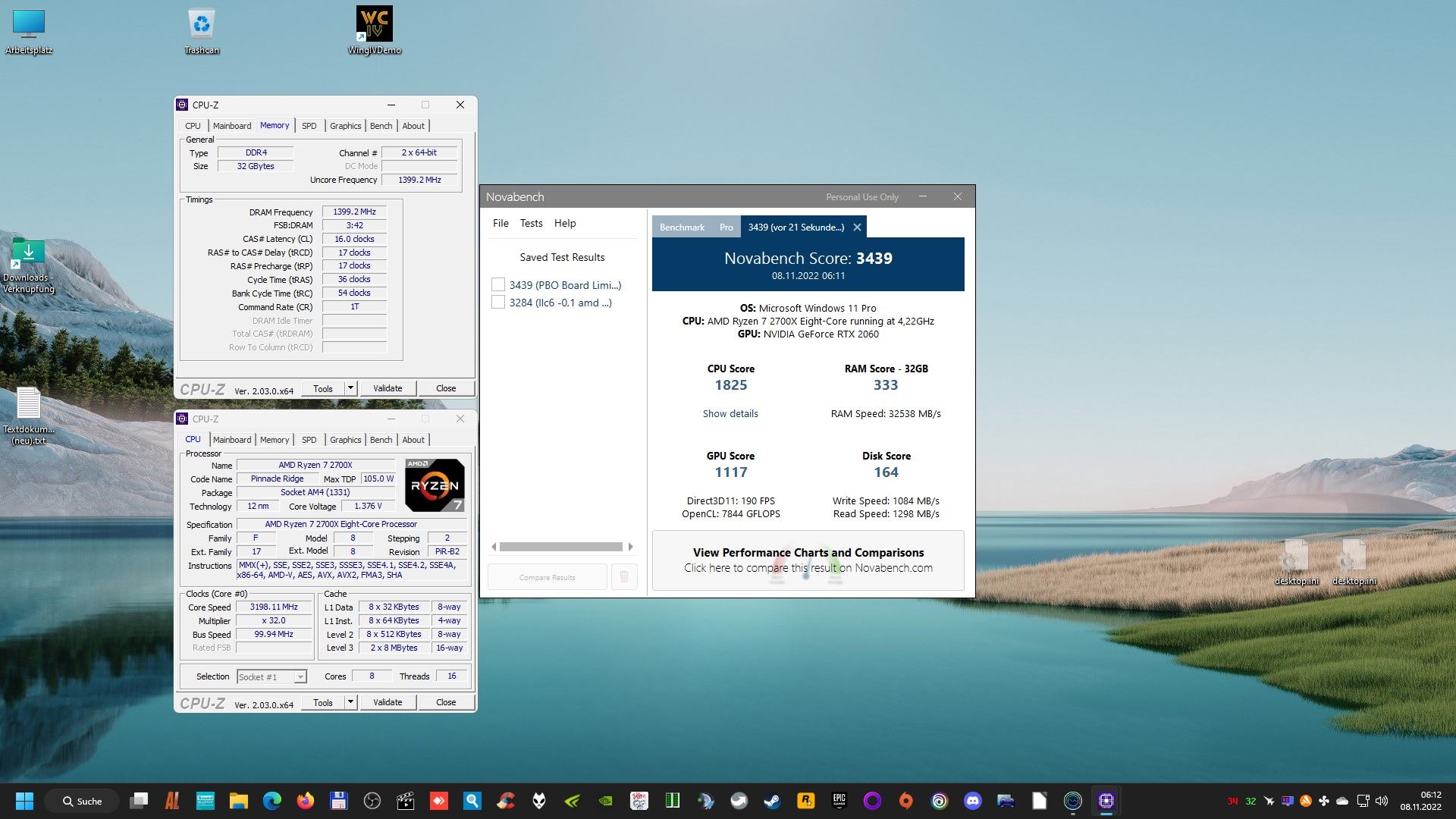Open Ubisoft Connect from the taskbar
Viewport: 1456px width, 819px height.
[939, 801]
